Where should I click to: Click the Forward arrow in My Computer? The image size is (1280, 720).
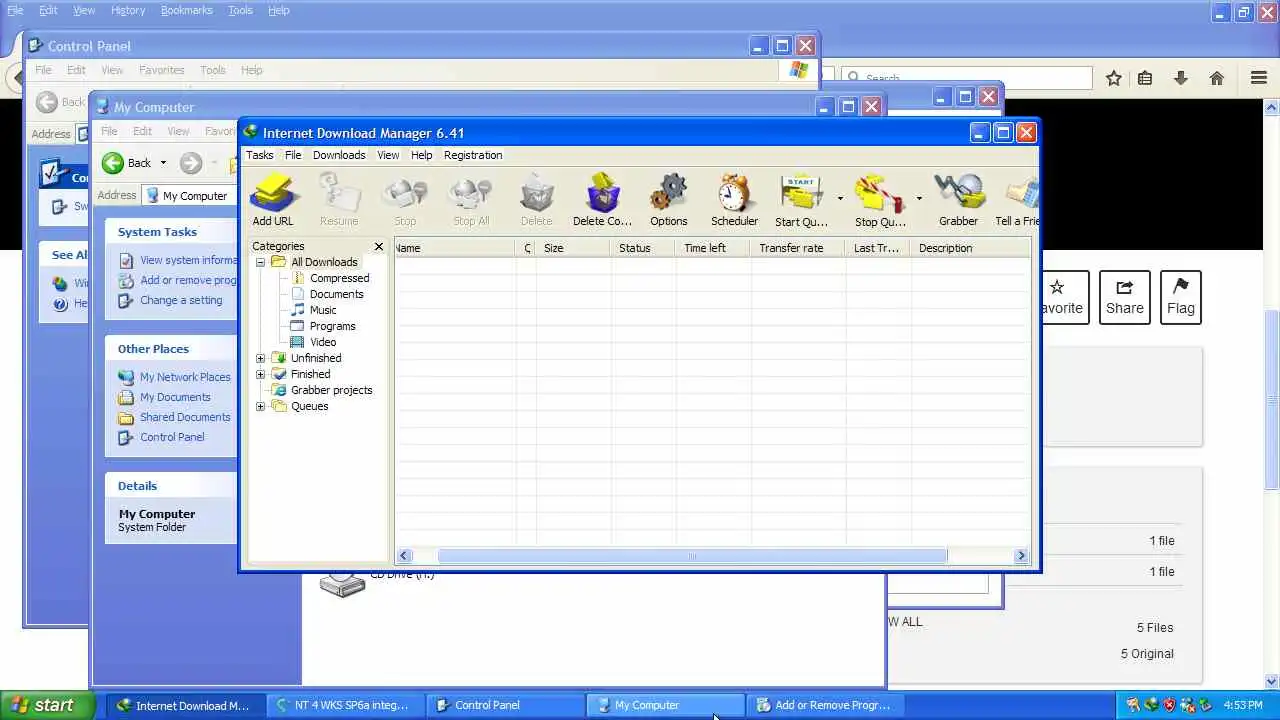click(191, 163)
